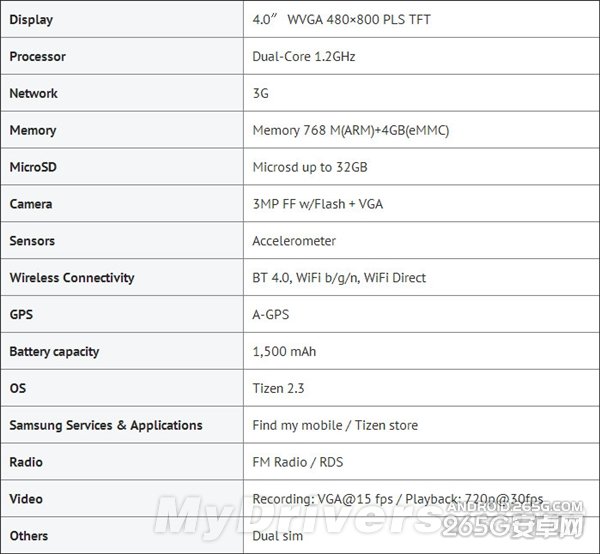Click the Battery capacity label
Viewport: 600px width, 554px height.
click(54, 352)
